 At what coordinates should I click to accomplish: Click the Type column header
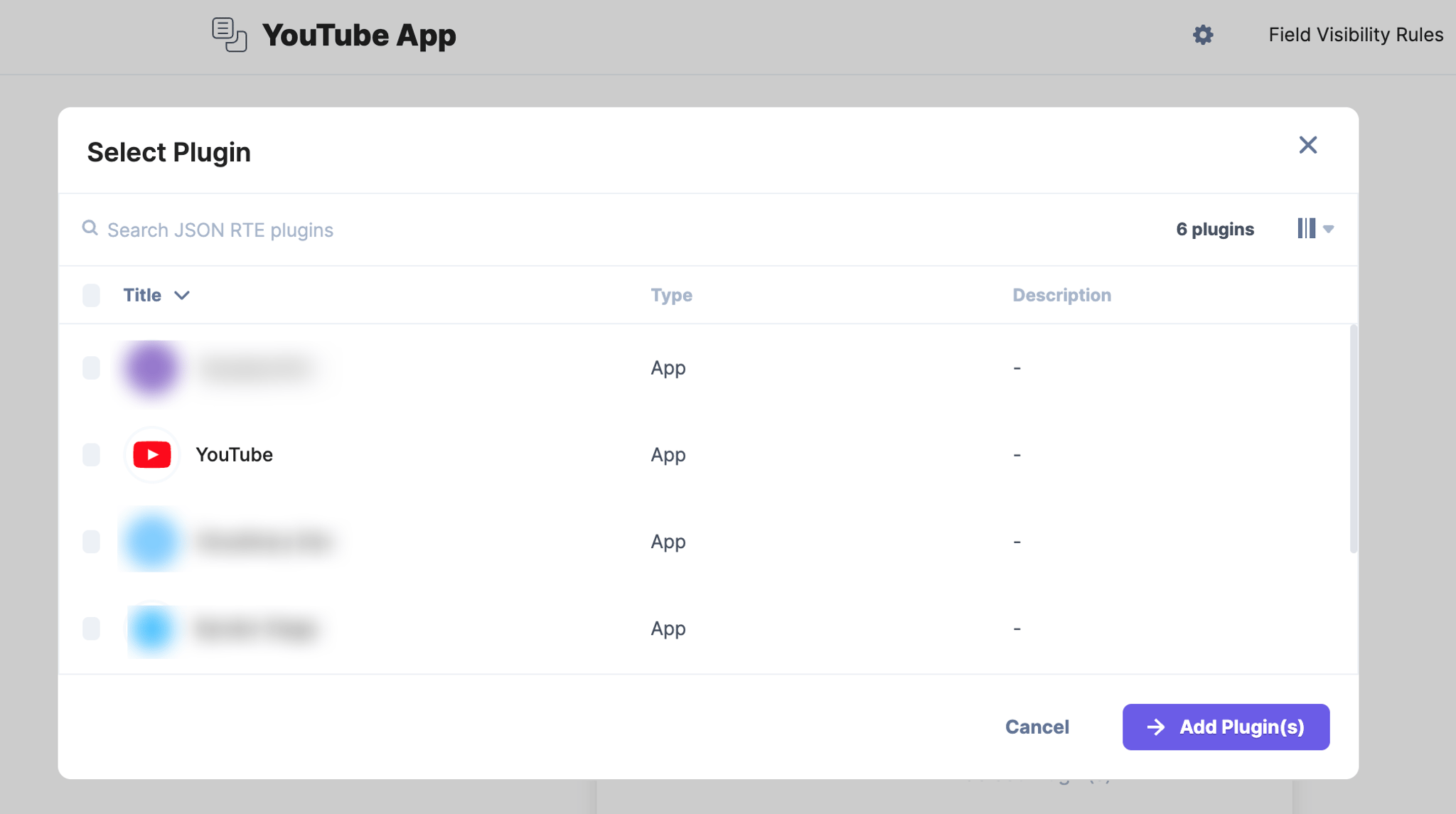pyautogui.click(x=671, y=295)
